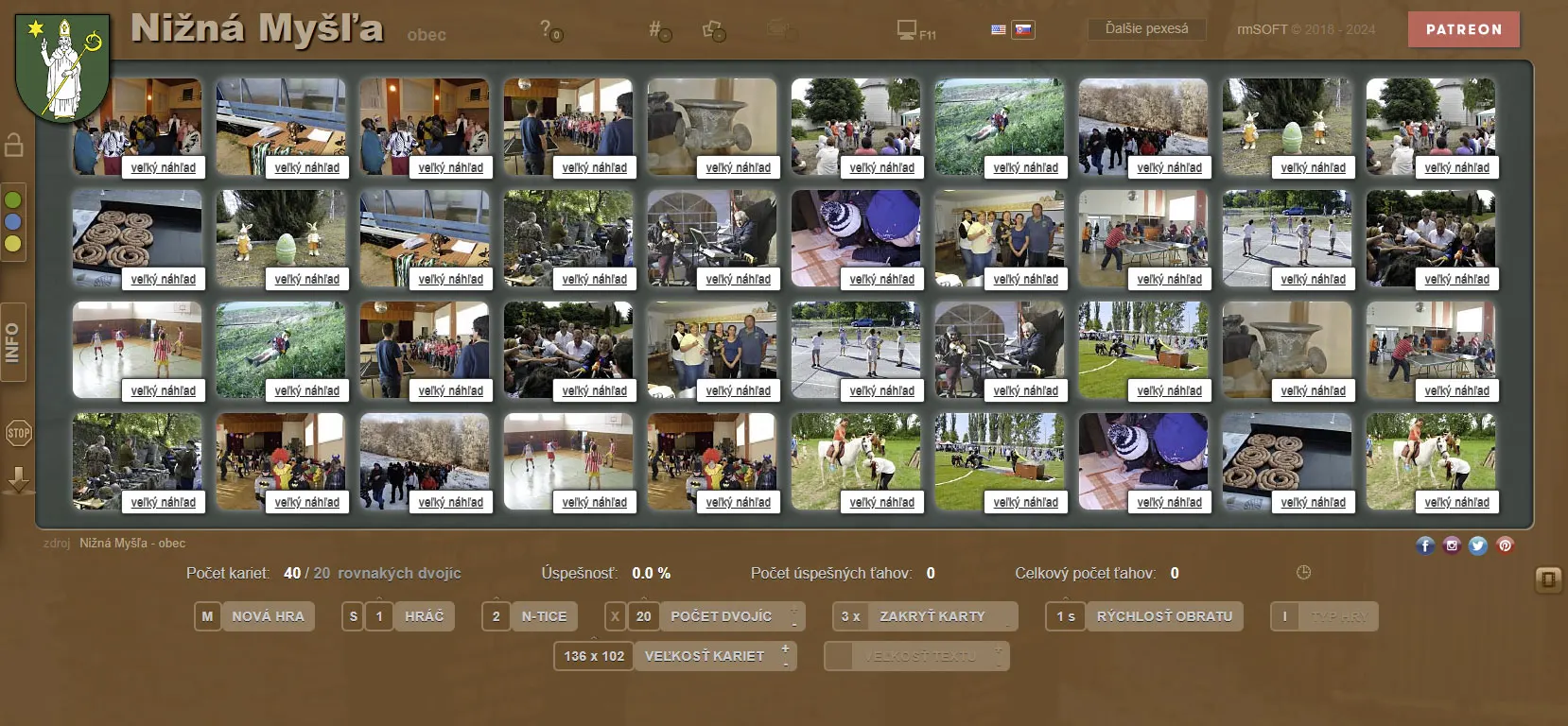Click the puzzle pieces icon in header
This screenshot has height=726, width=1568.
pyautogui.click(x=713, y=30)
